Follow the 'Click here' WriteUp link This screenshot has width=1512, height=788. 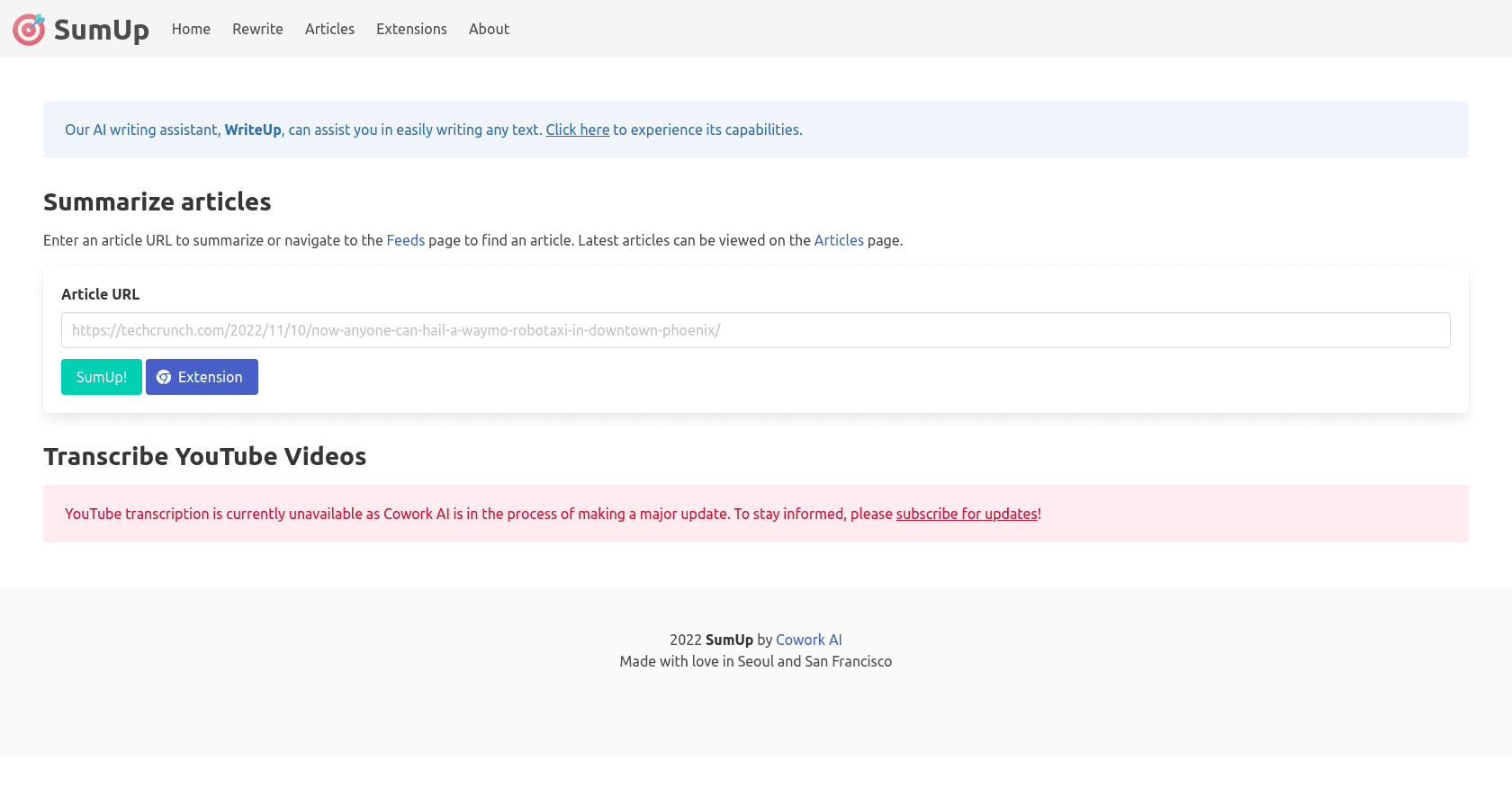(577, 130)
